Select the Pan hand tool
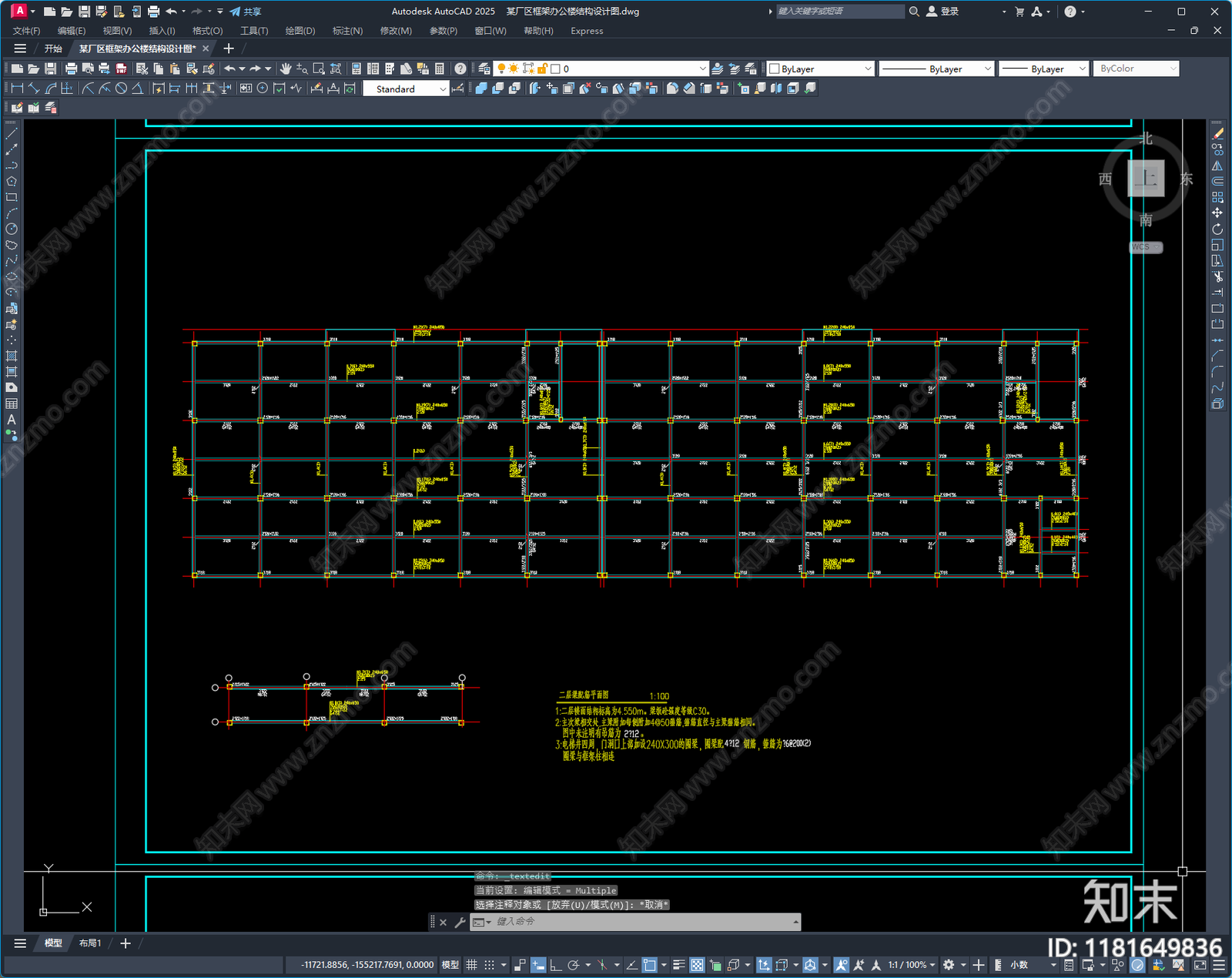 click(x=286, y=69)
